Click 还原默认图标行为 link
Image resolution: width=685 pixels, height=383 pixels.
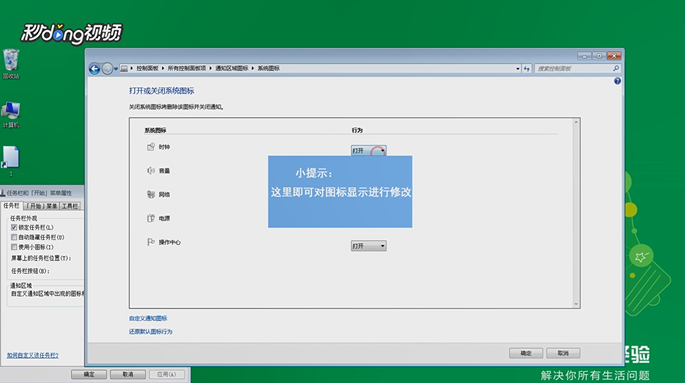tap(150, 331)
